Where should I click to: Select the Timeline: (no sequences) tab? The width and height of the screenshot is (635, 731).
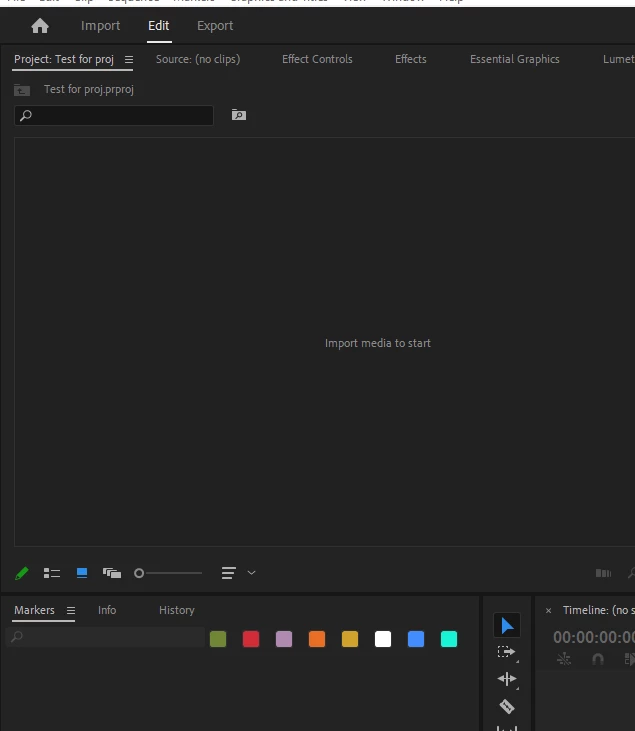(599, 610)
